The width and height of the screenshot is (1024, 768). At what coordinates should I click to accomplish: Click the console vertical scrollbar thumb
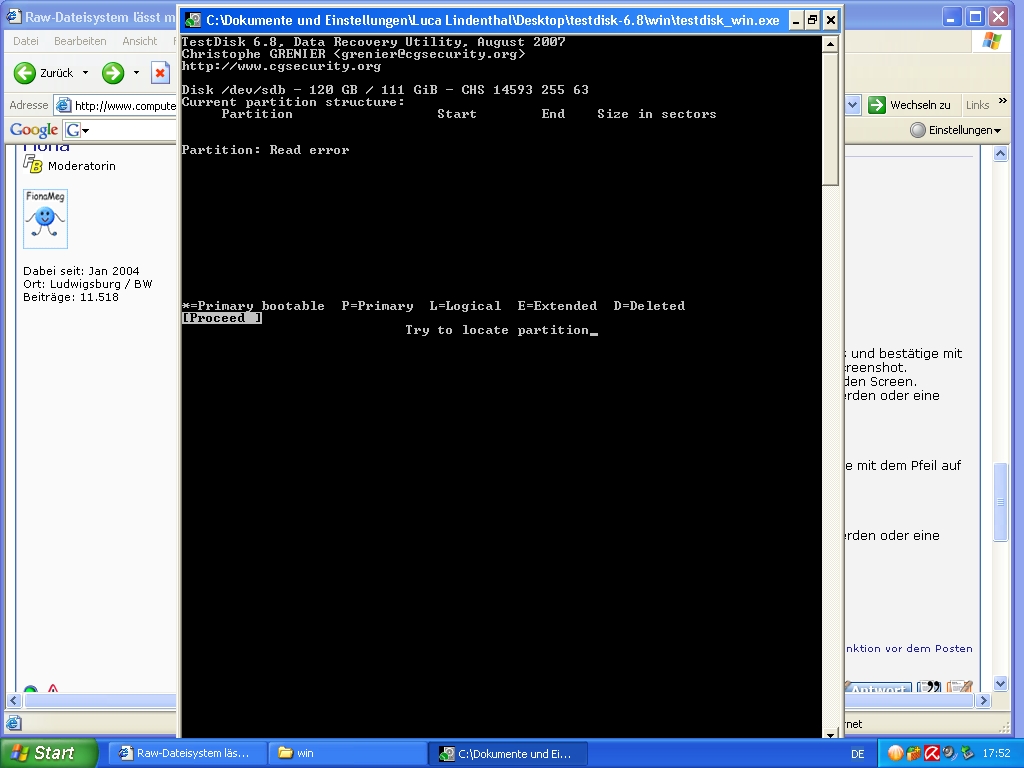[x=830, y=119]
